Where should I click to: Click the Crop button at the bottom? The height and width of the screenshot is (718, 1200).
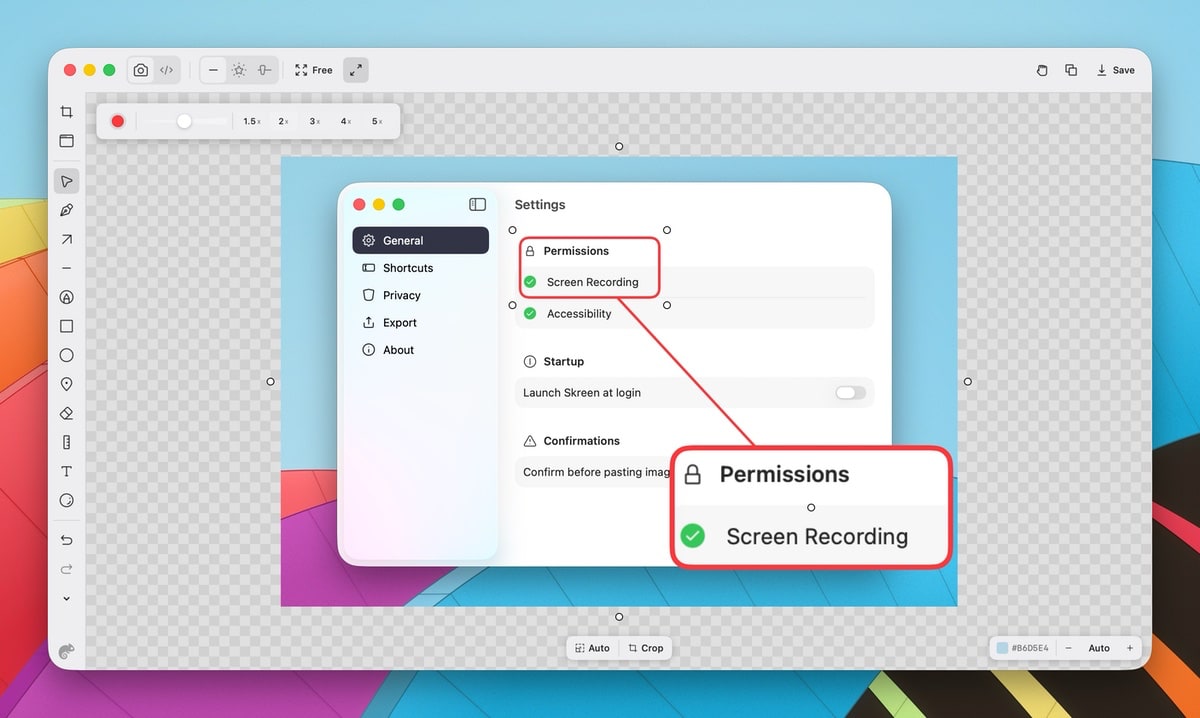(645, 647)
